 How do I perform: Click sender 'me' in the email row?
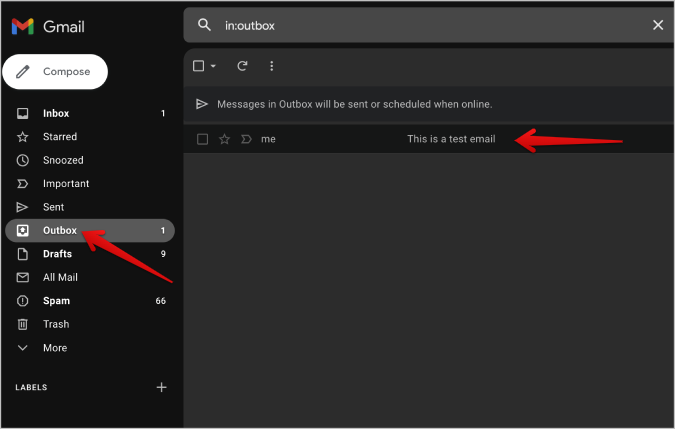pos(268,139)
